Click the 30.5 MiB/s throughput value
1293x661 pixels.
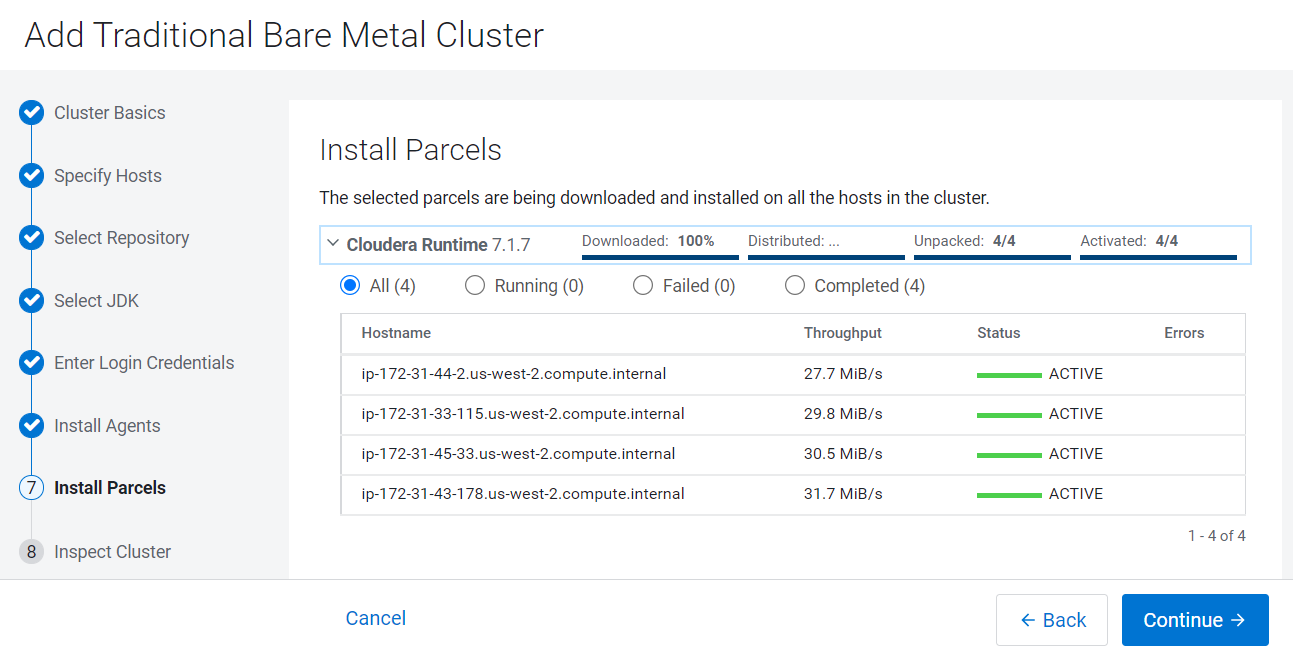point(843,454)
